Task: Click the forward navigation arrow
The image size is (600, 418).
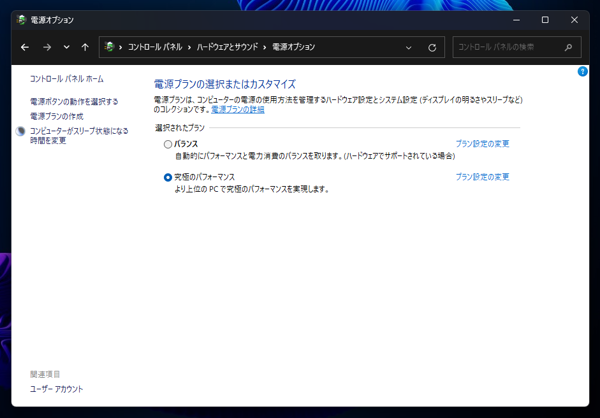Action: point(47,47)
